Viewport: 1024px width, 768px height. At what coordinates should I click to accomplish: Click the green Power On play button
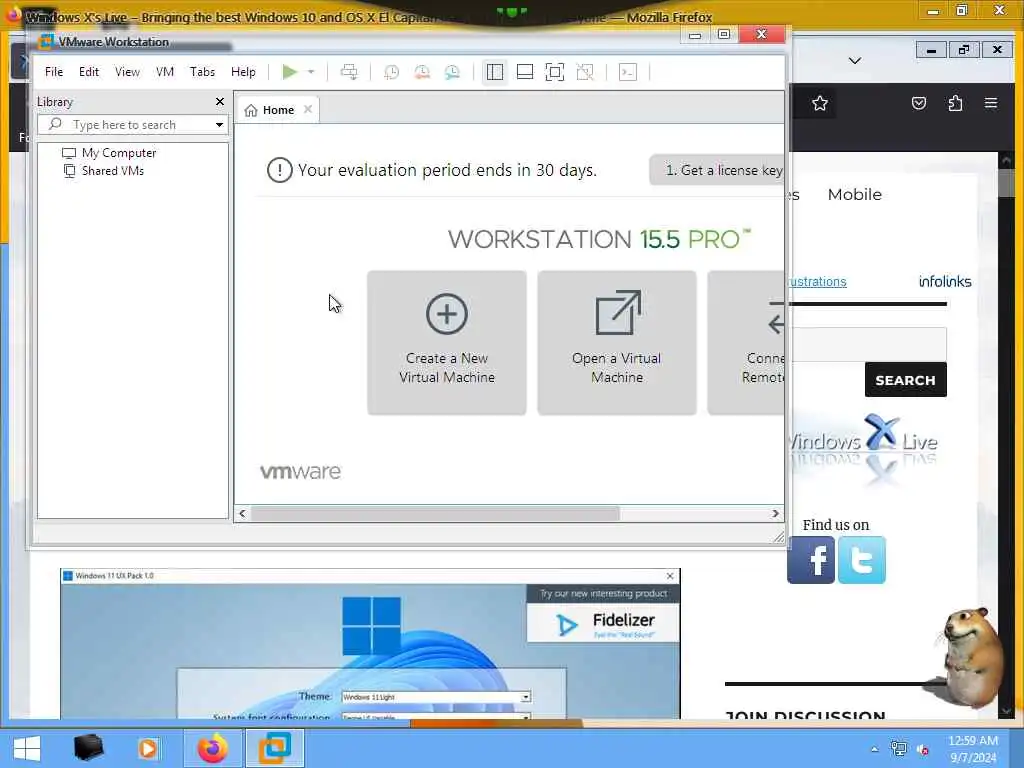pos(289,72)
